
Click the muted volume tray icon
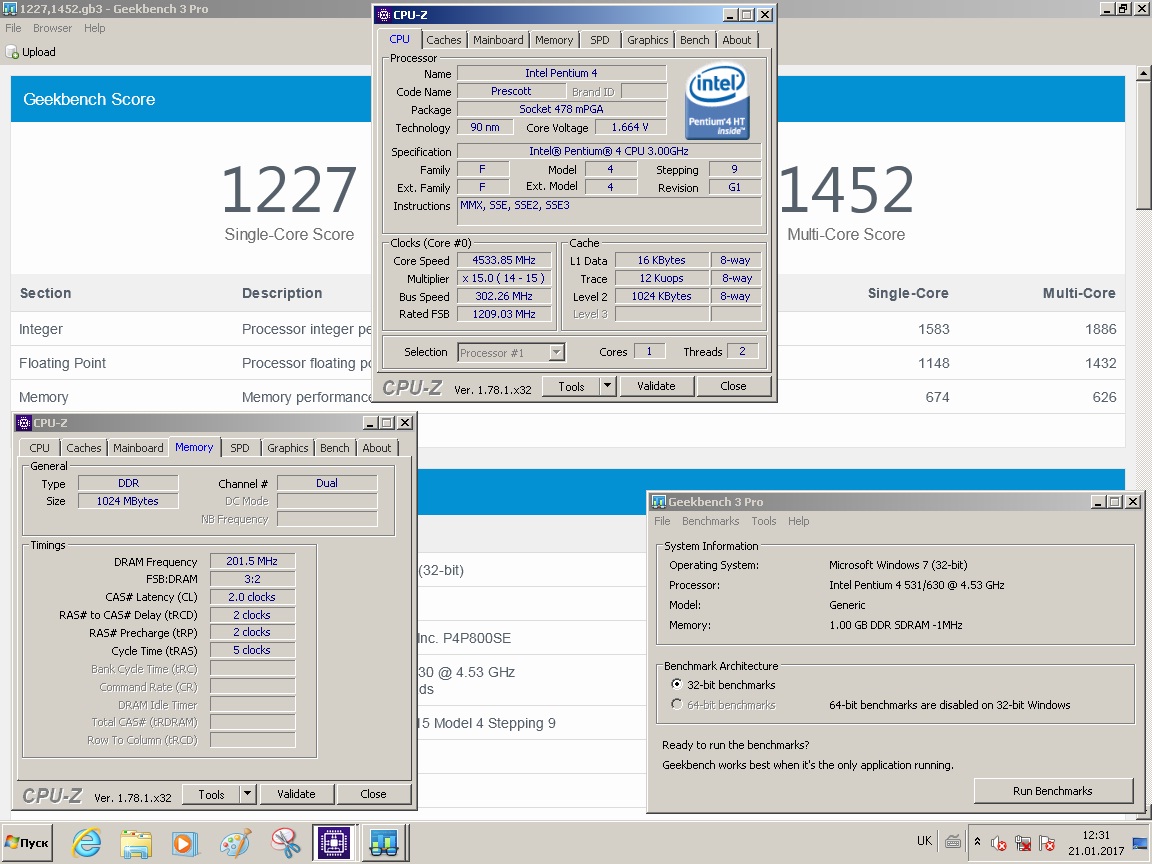pyautogui.click(x=998, y=843)
